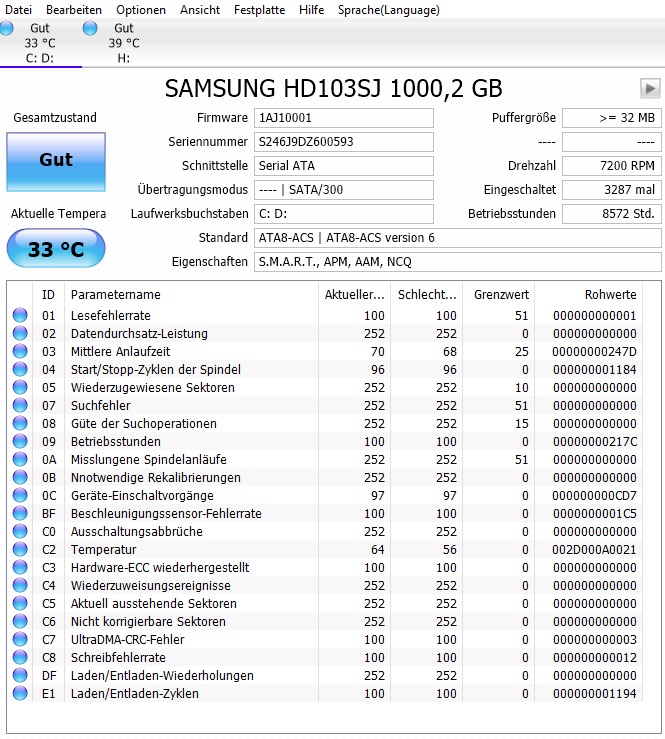Click the status icon for Beschleunigungssensor-Fehlerrate
Image resolution: width=665 pixels, height=739 pixels.
coord(20,513)
